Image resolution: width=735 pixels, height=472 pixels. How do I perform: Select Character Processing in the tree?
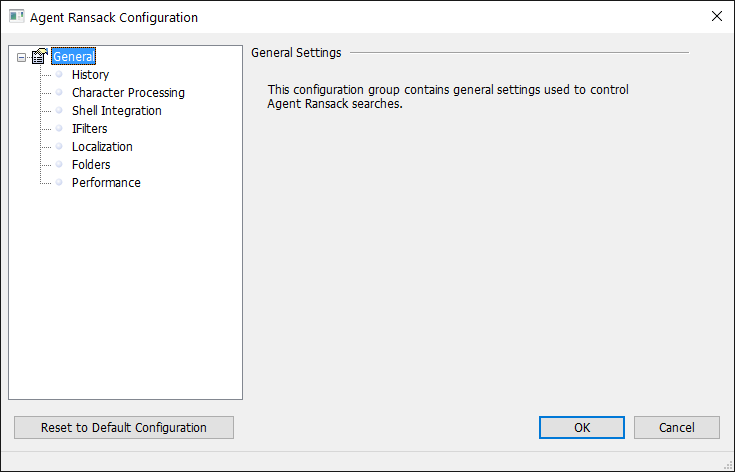(128, 92)
